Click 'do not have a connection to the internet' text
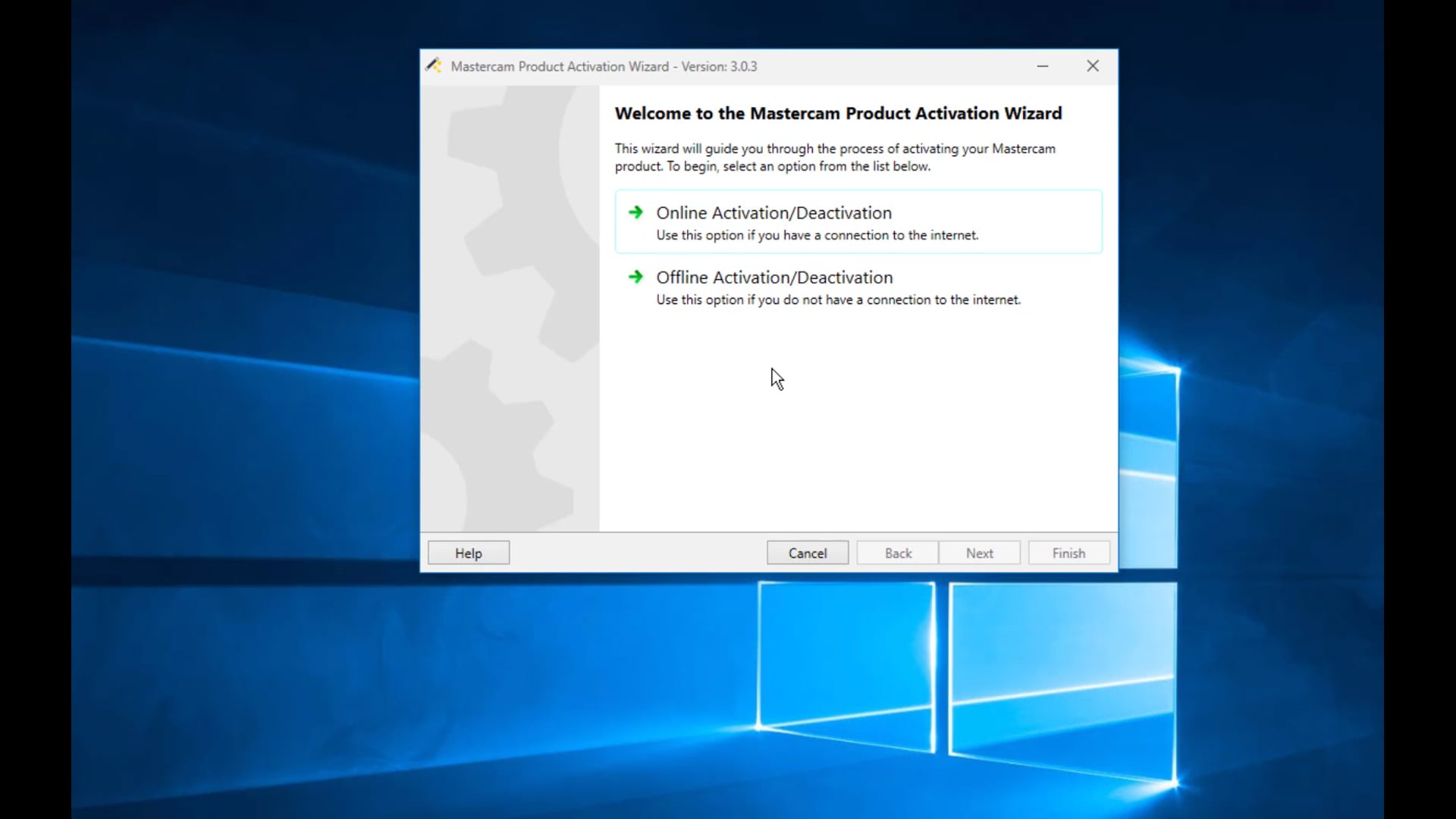This screenshot has width=1456, height=819. (902, 300)
